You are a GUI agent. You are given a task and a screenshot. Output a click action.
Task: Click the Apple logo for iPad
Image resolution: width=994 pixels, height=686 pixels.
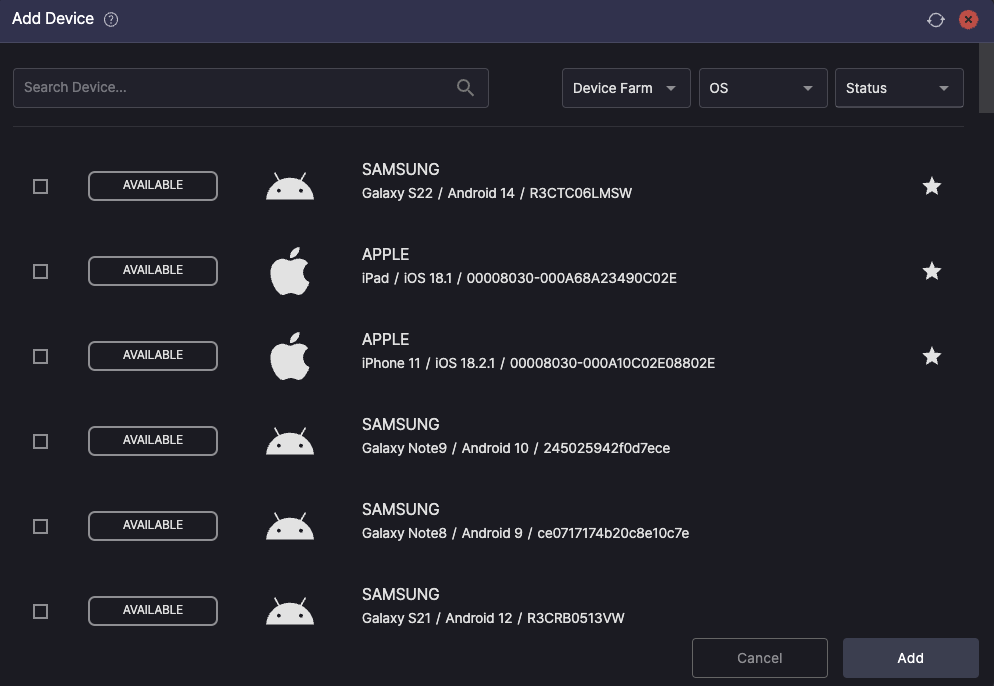[x=290, y=271]
